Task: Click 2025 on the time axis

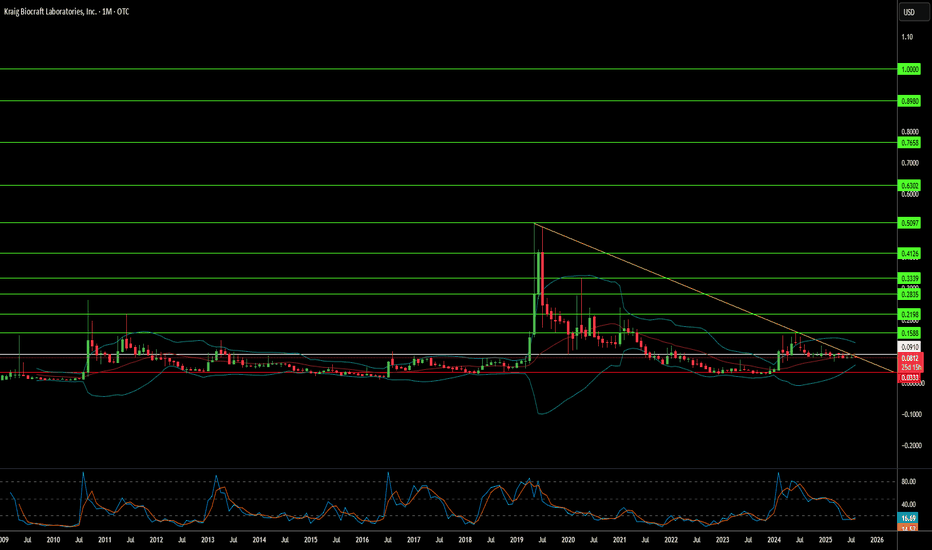Action: [x=826, y=540]
